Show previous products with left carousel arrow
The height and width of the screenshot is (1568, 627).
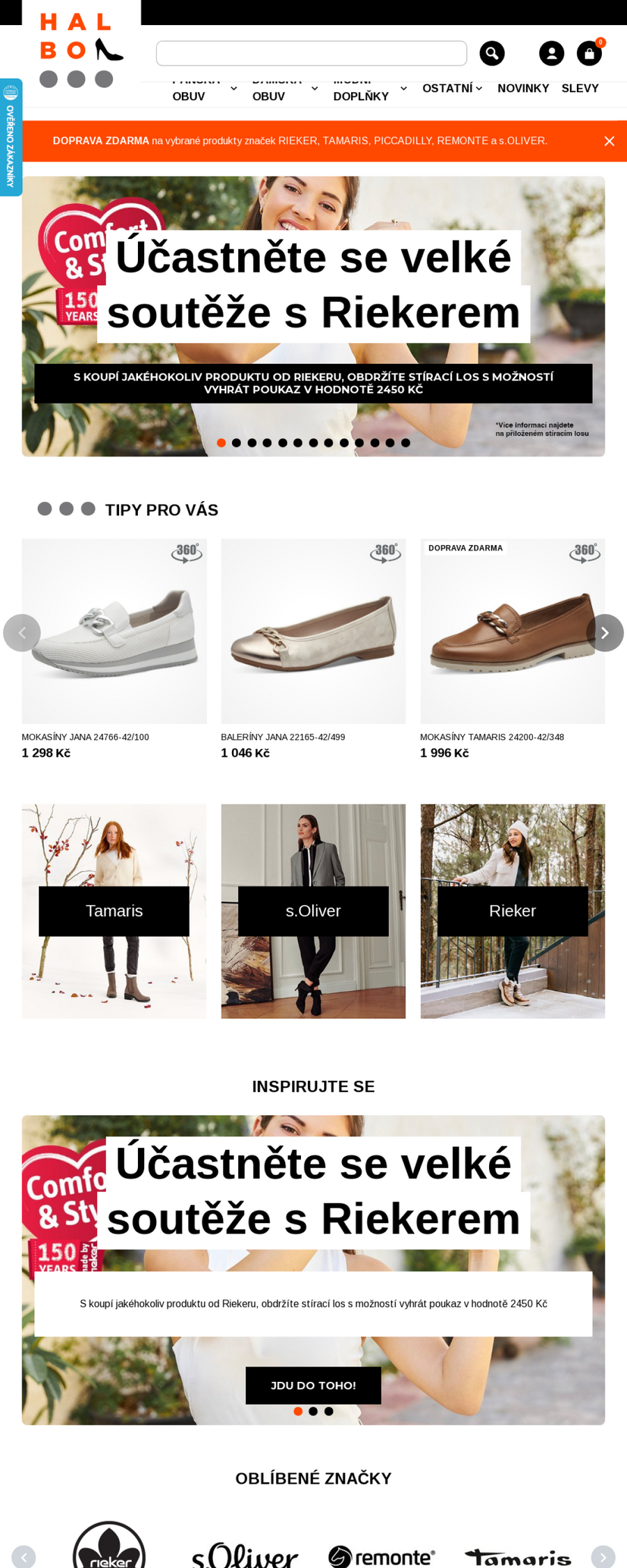22,633
